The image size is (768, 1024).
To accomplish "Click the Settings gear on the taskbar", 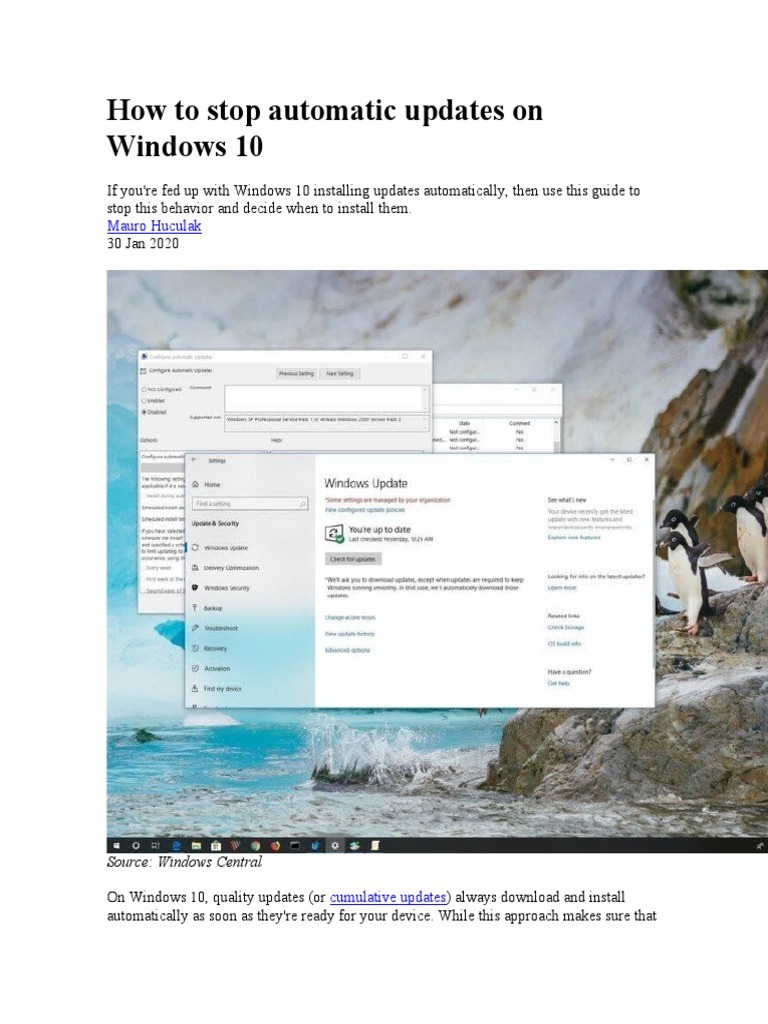I will 335,845.
